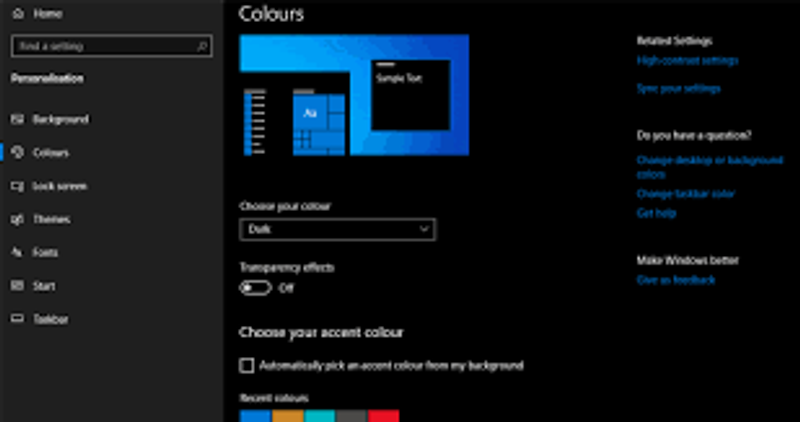The width and height of the screenshot is (800, 422).
Task: Click the Themes brush icon
Action: [x=18, y=219]
